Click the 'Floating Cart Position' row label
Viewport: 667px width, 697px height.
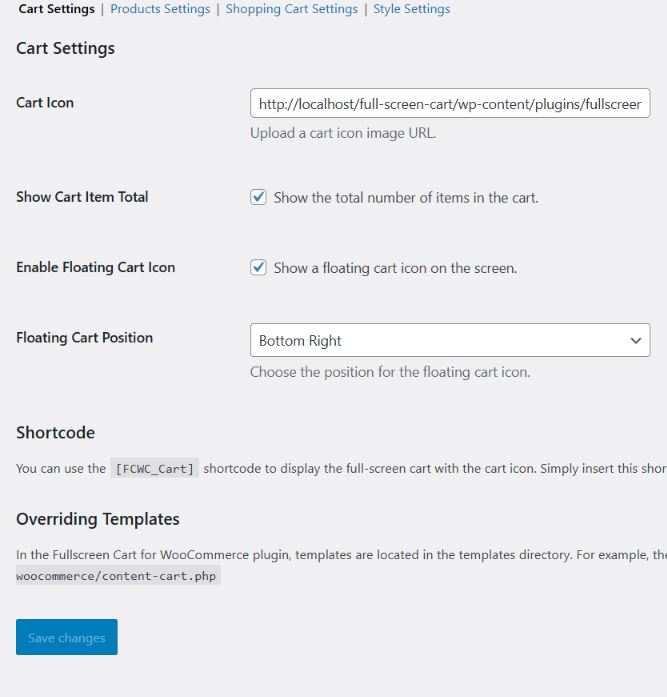coord(84,338)
